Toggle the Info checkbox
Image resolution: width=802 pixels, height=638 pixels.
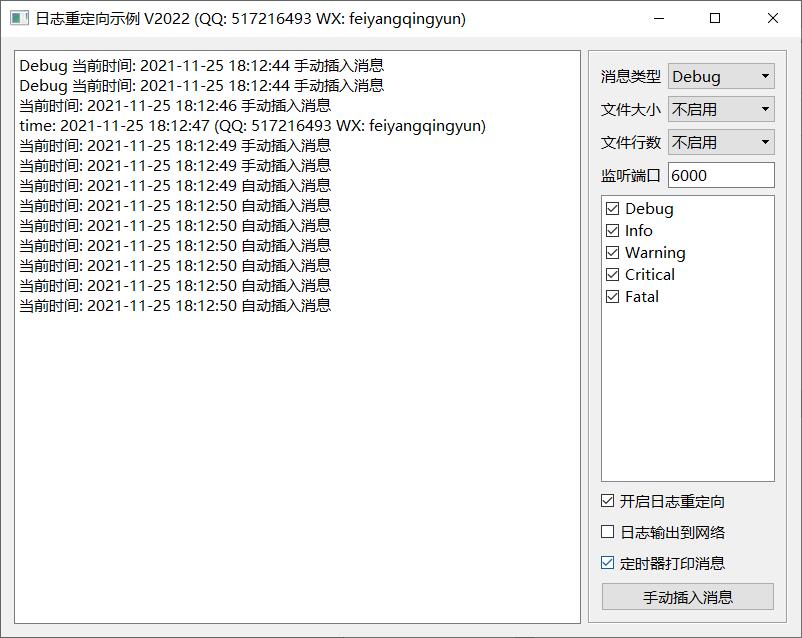613,231
